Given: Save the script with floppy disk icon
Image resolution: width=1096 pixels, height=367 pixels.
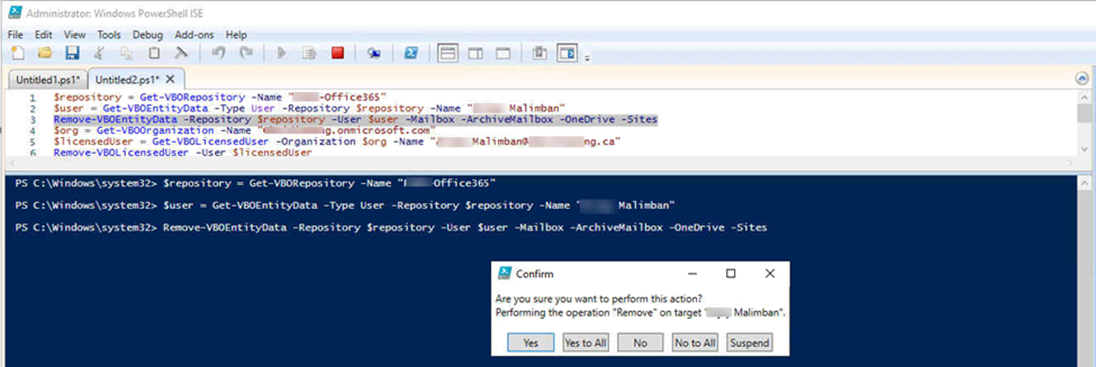Looking at the screenshot, I should pos(72,53).
